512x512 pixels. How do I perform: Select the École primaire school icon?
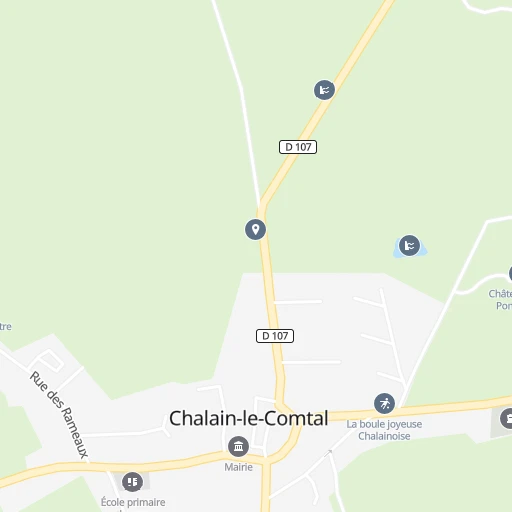132,482
